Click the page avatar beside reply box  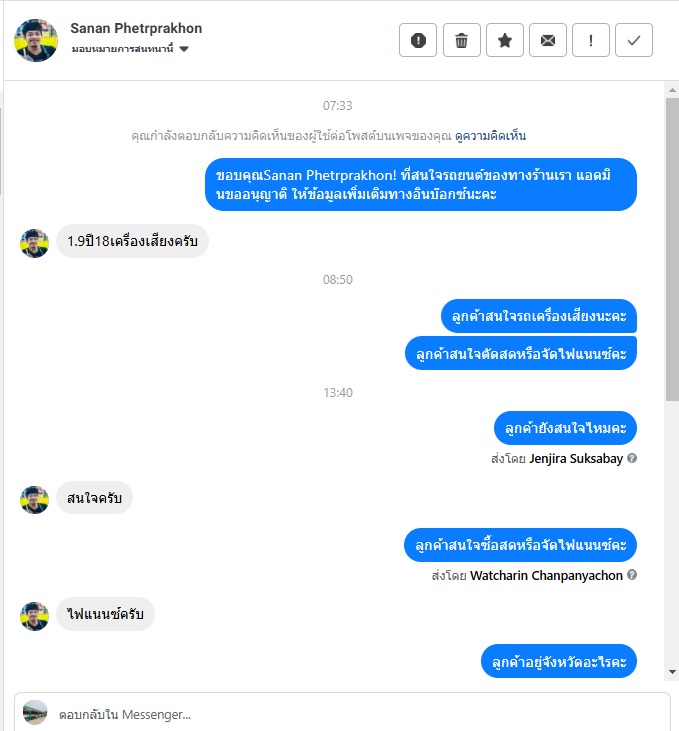[x=35, y=712]
